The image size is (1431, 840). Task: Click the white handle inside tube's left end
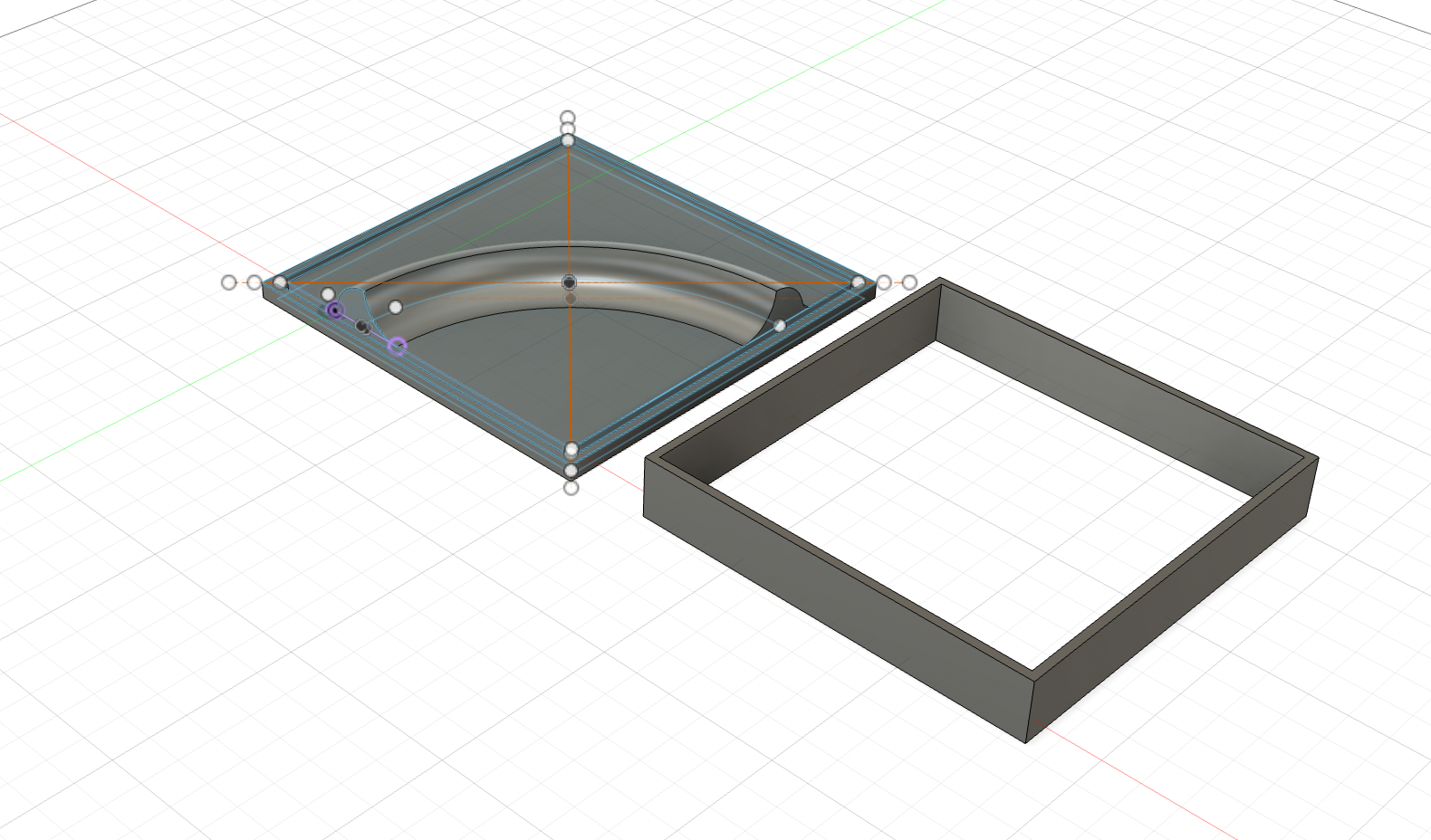point(395,308)
